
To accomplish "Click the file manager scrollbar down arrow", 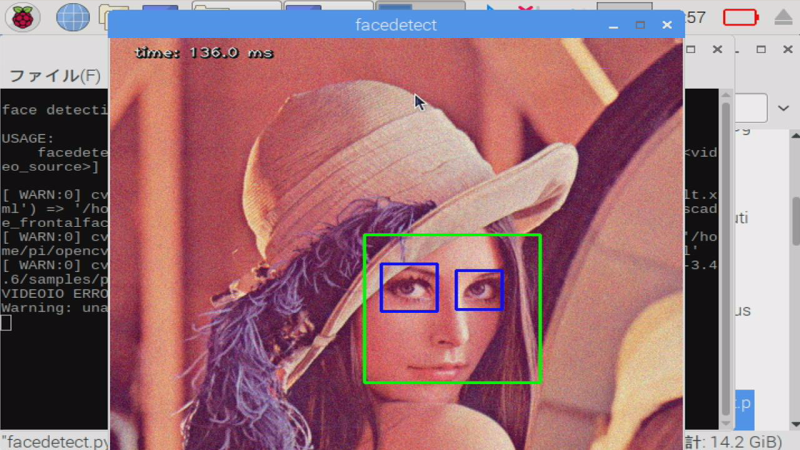I will (795, 423).
